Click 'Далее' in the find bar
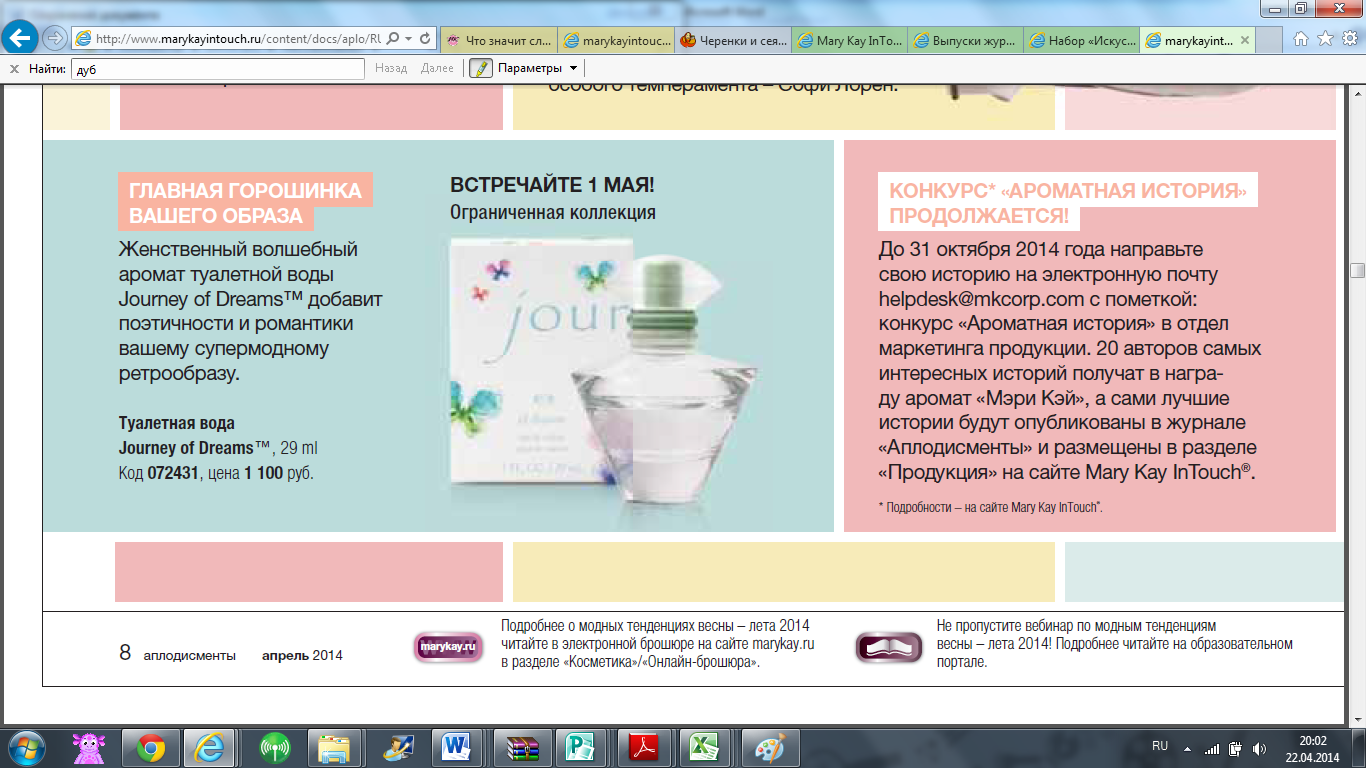The height and width of the screenshot is (768, 1366). (437, 68)
